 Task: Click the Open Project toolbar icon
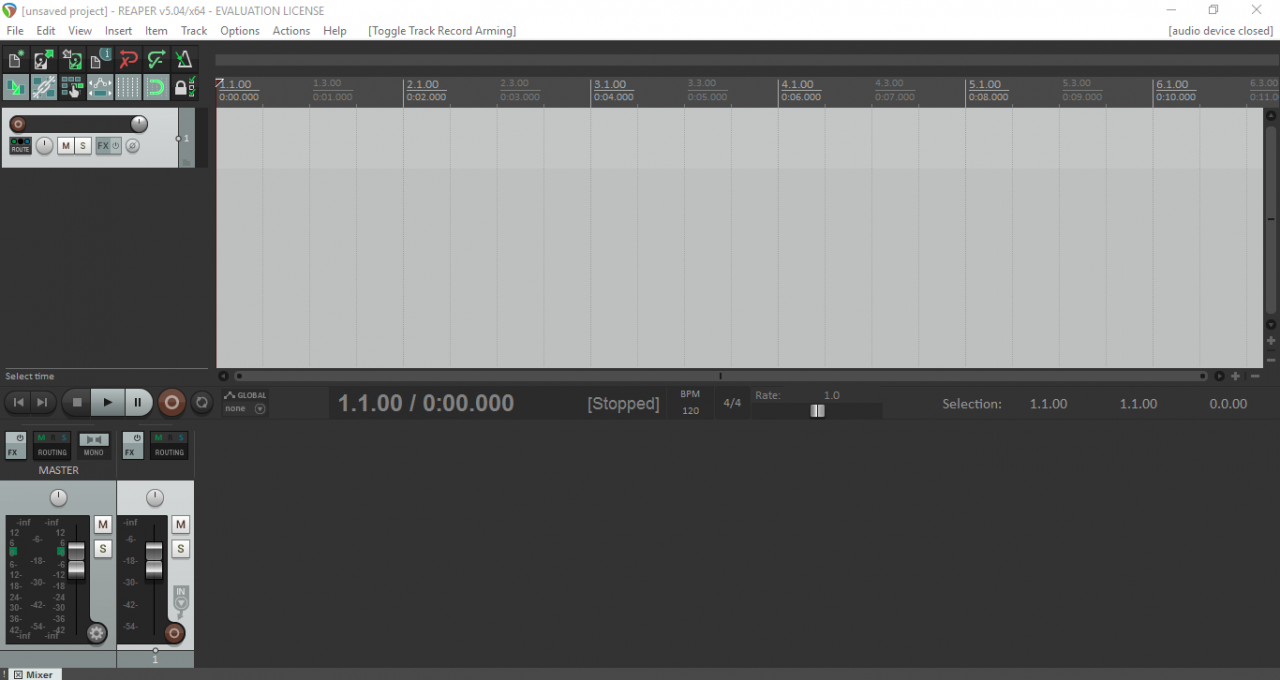click(43, 60)
